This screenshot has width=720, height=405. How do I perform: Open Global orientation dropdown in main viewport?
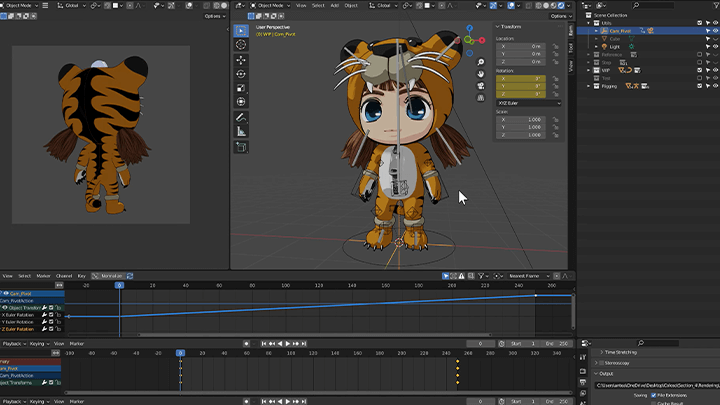point(382,6)
